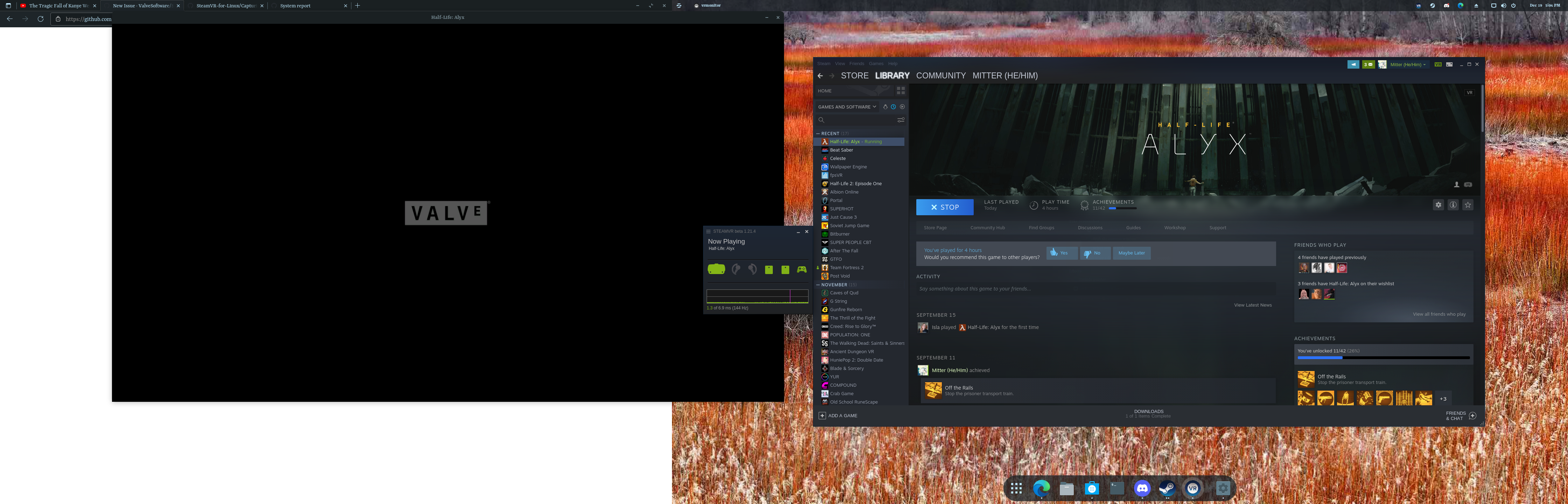The image size is (1568, 504).
Task: Open Discord from the dock
Action: [1142, 488]
